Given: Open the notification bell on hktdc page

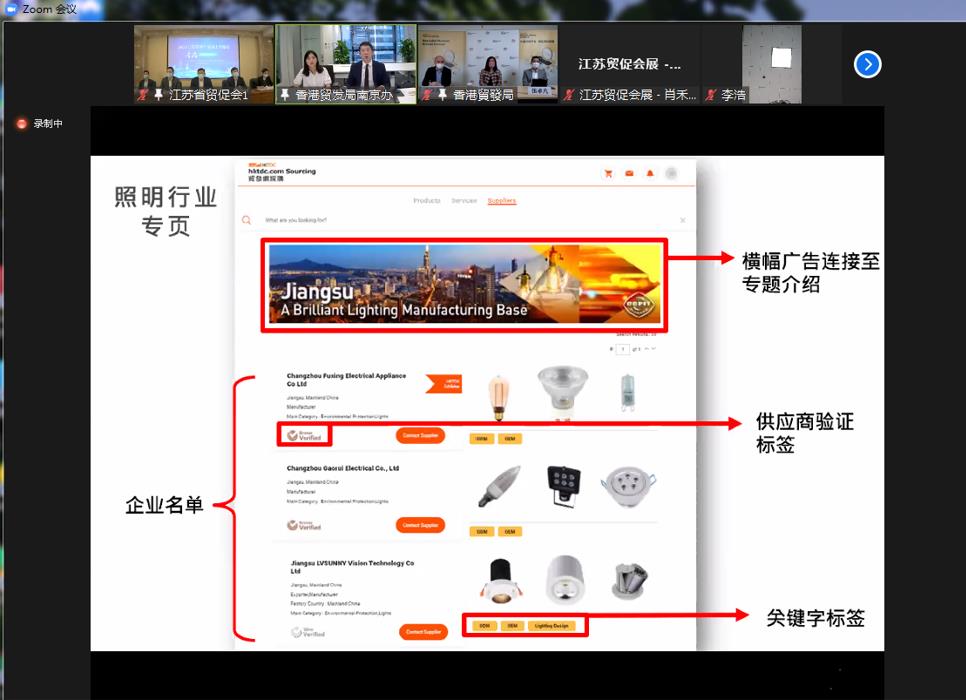Looking at the screenshot, I should click(650, 174).
